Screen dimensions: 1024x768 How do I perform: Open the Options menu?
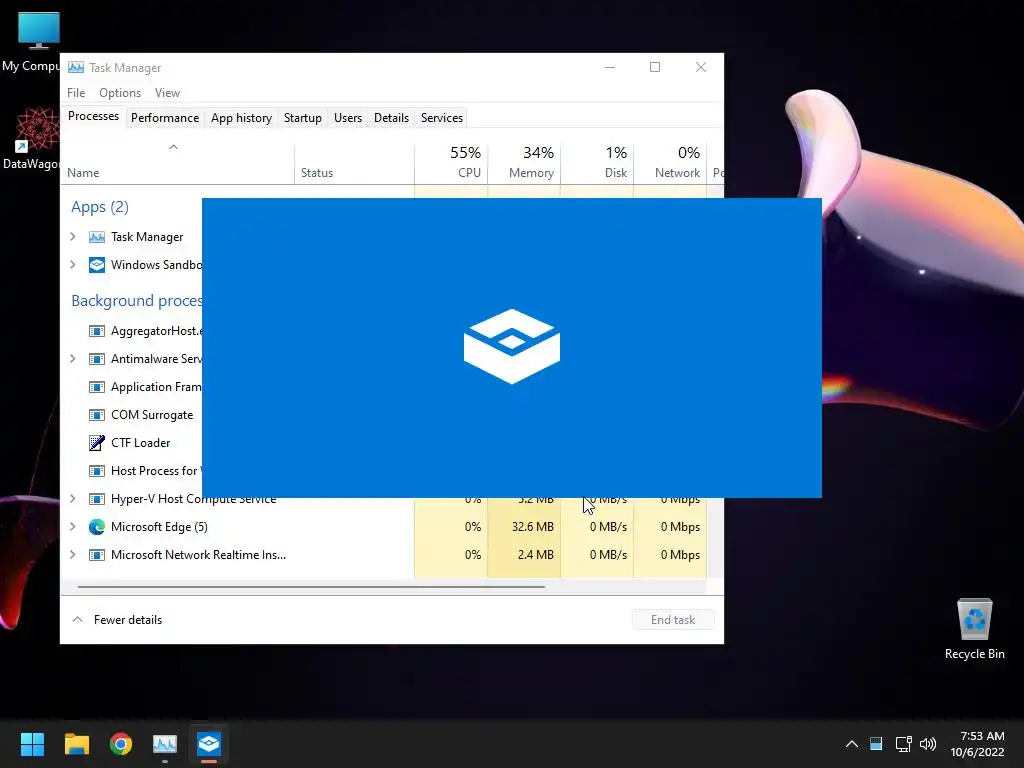tap(120, 93)
